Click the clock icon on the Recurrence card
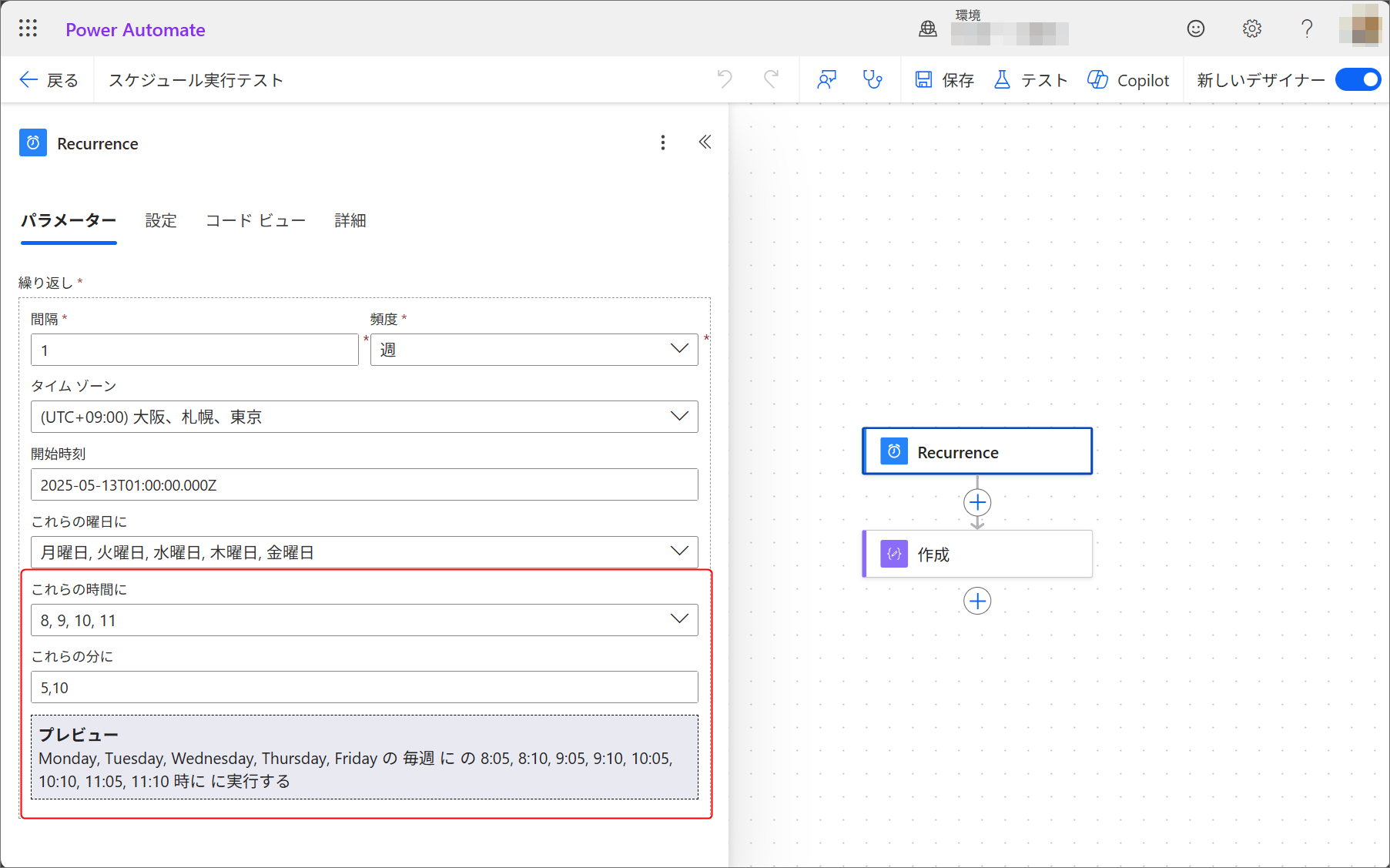The height and width of the screenshot is (868, 1390). point(894,451)
